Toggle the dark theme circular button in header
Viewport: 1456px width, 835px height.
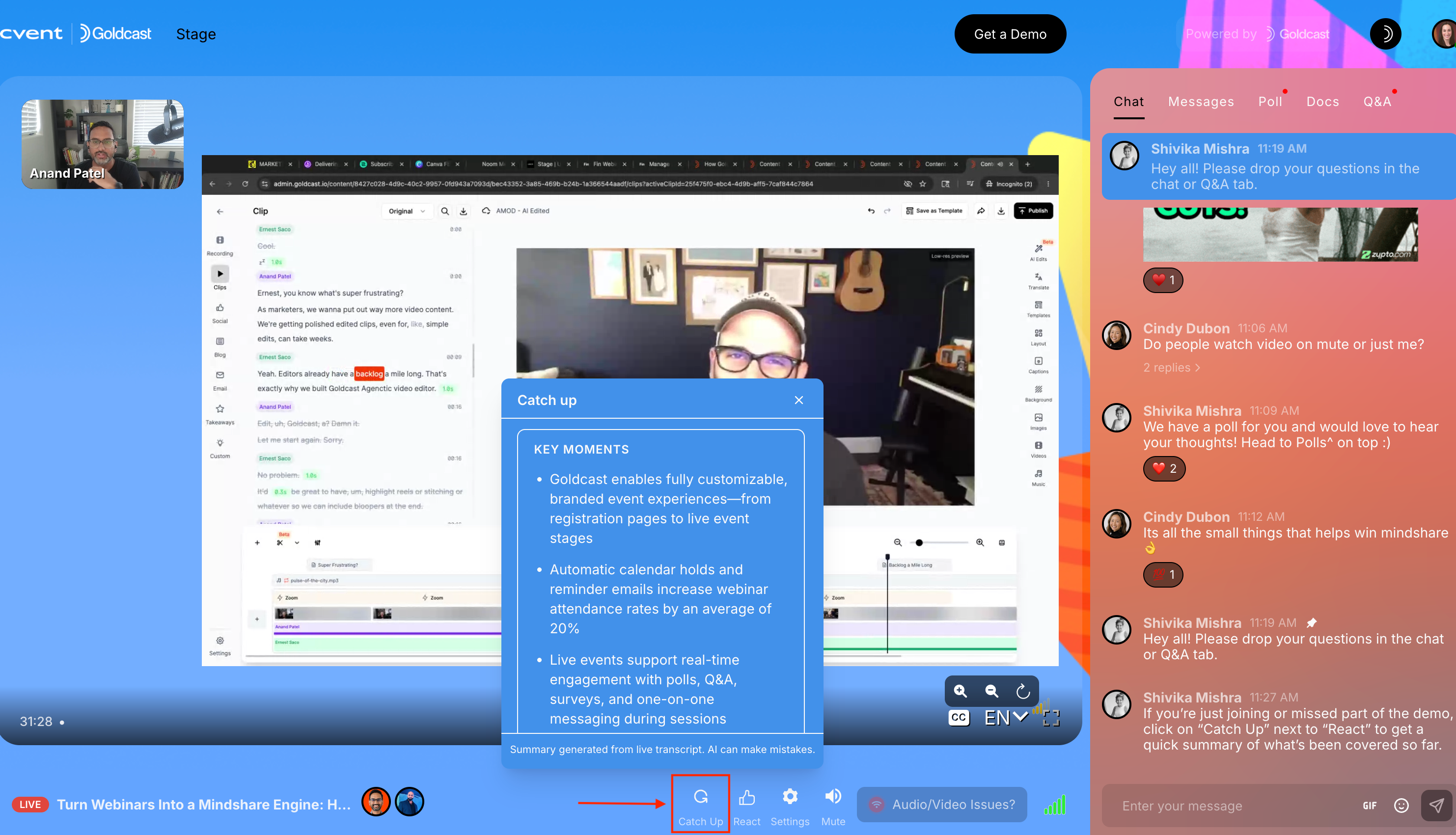pyautogui.click(x=1385, y=34)
